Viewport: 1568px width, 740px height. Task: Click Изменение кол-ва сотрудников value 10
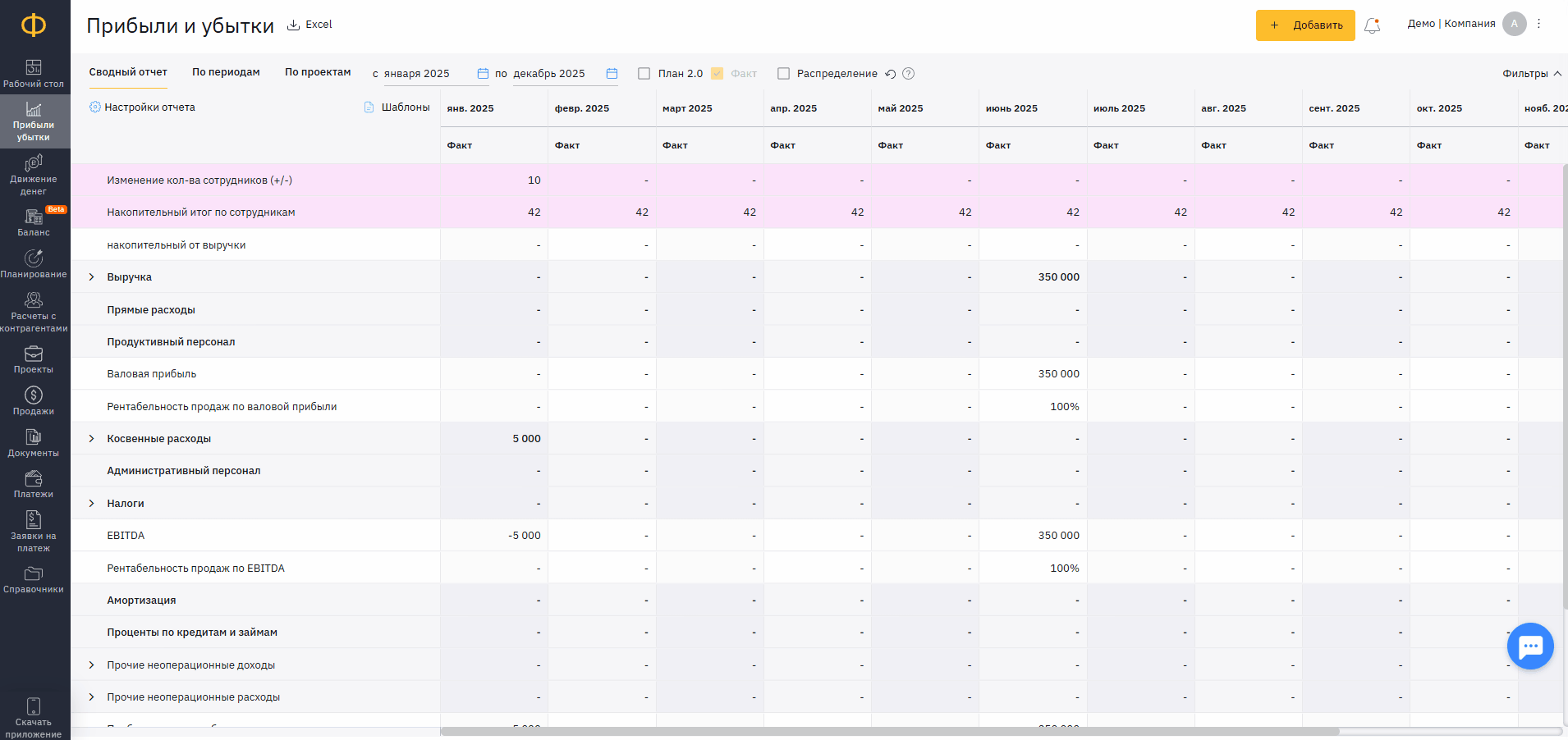pos(534,180)
